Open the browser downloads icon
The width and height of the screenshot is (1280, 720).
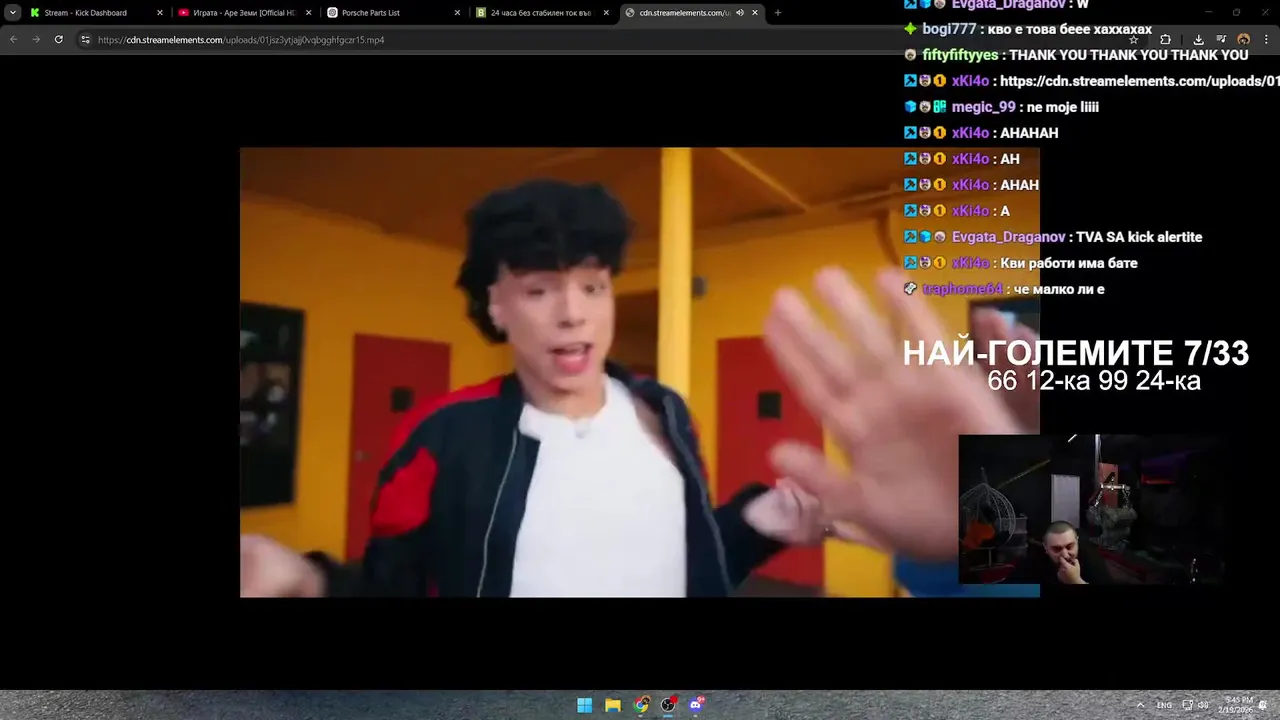tap(1198, 40)
